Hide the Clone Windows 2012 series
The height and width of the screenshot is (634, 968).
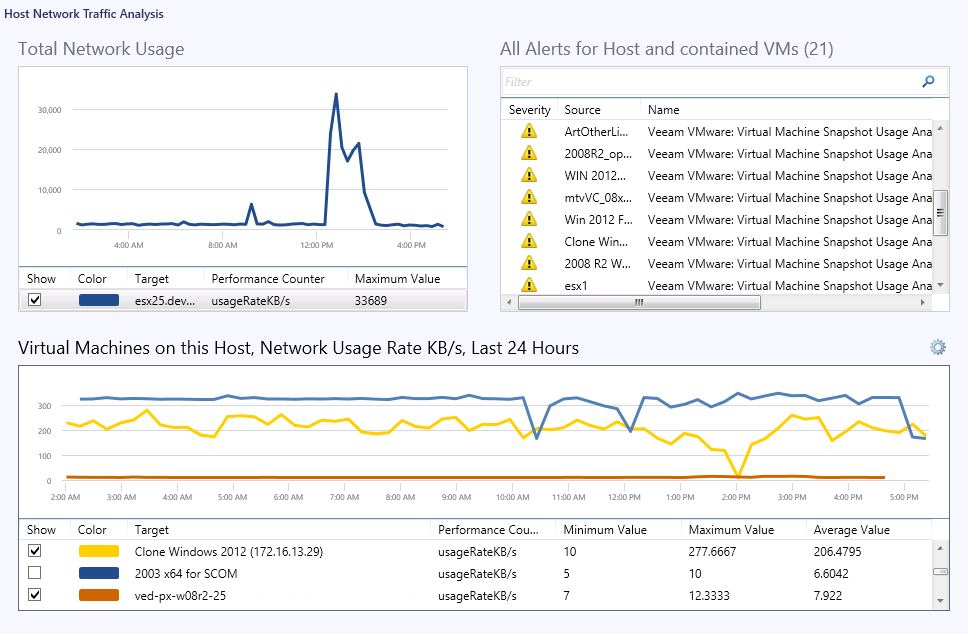click(x=35, y=551)
